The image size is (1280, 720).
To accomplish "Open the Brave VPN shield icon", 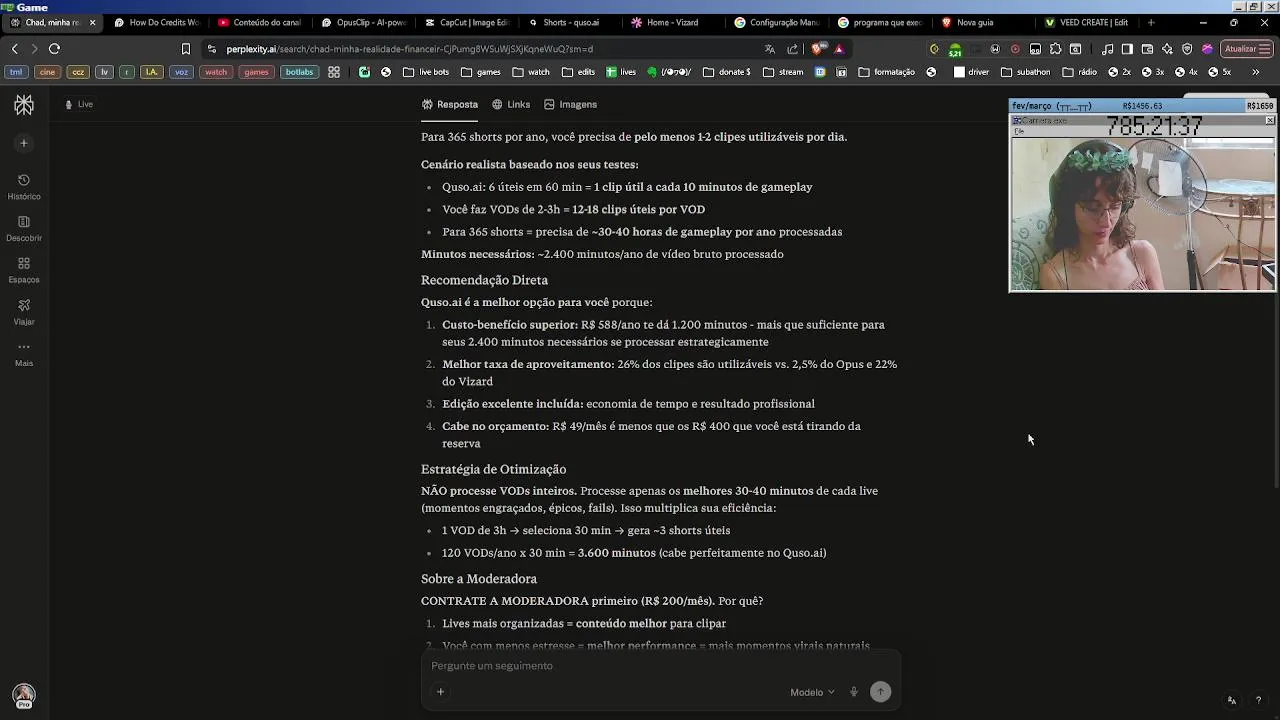I will tap(1187, 49).
